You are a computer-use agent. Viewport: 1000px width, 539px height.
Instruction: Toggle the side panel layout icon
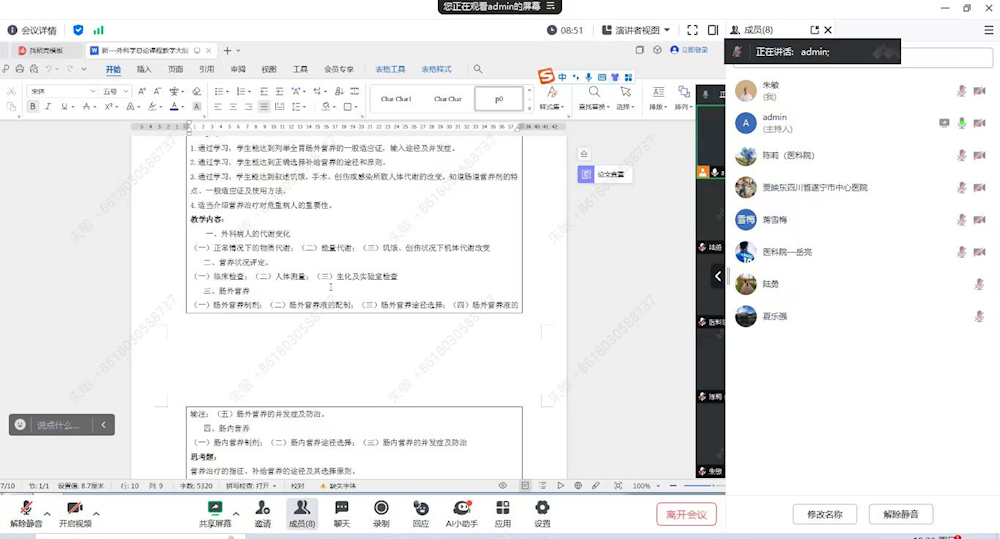click(x=713, y=30)
